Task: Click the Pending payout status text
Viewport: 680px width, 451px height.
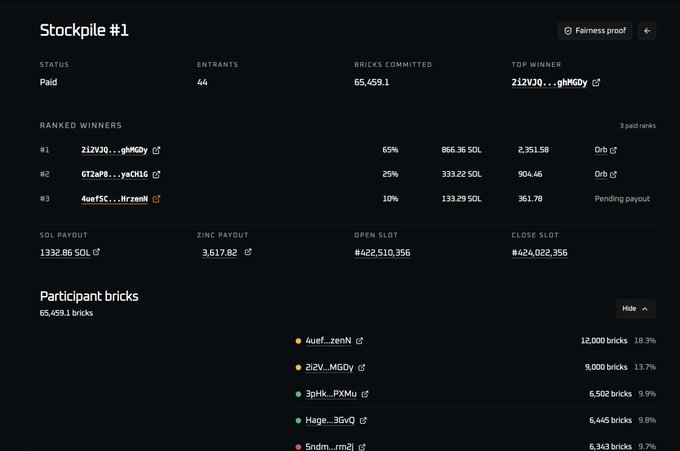Action: click(622, 199)
